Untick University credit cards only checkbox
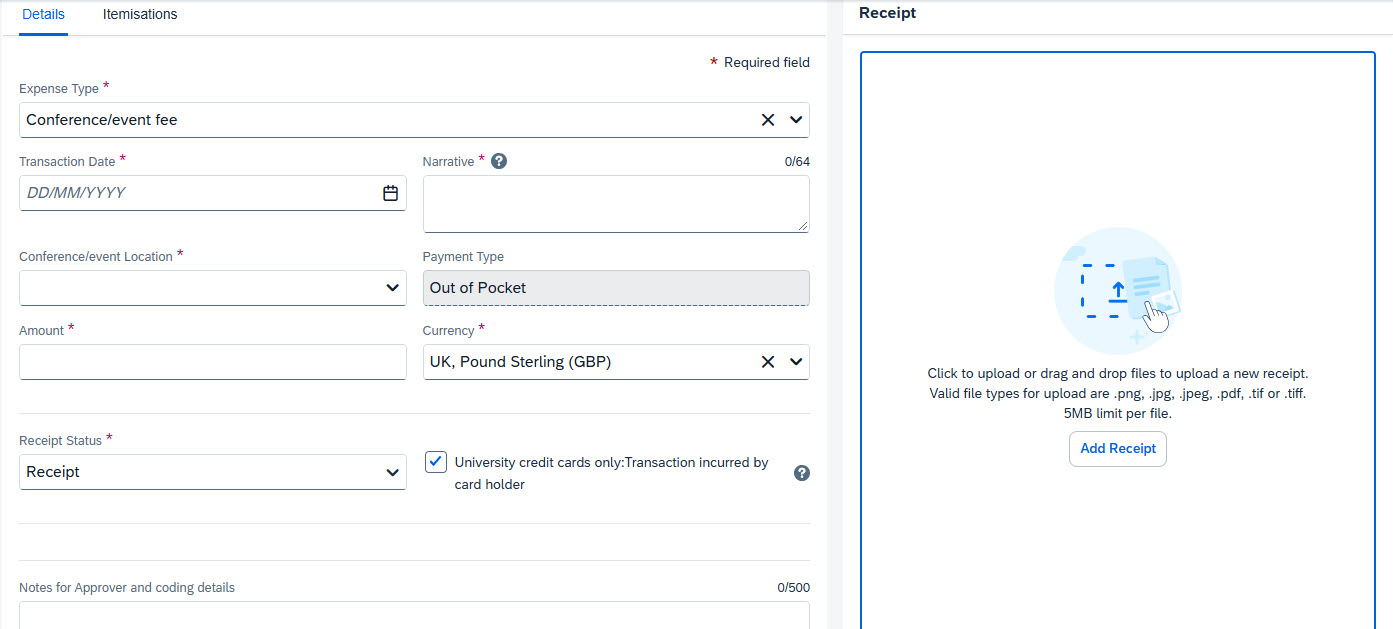This screenshot has width=1393, height=629. [436, 462]
